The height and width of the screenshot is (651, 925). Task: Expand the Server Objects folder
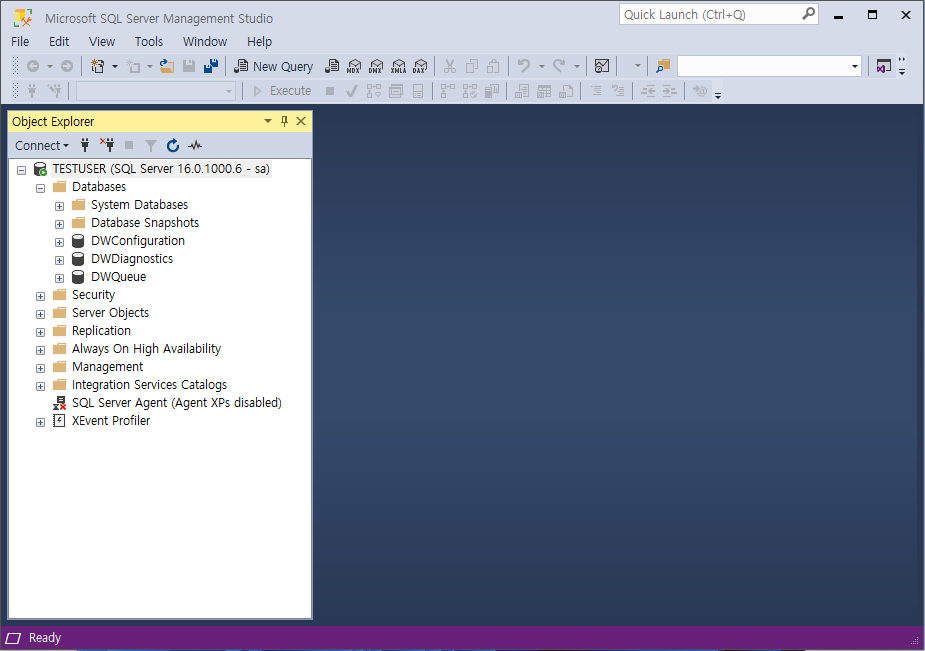point(41,314)
